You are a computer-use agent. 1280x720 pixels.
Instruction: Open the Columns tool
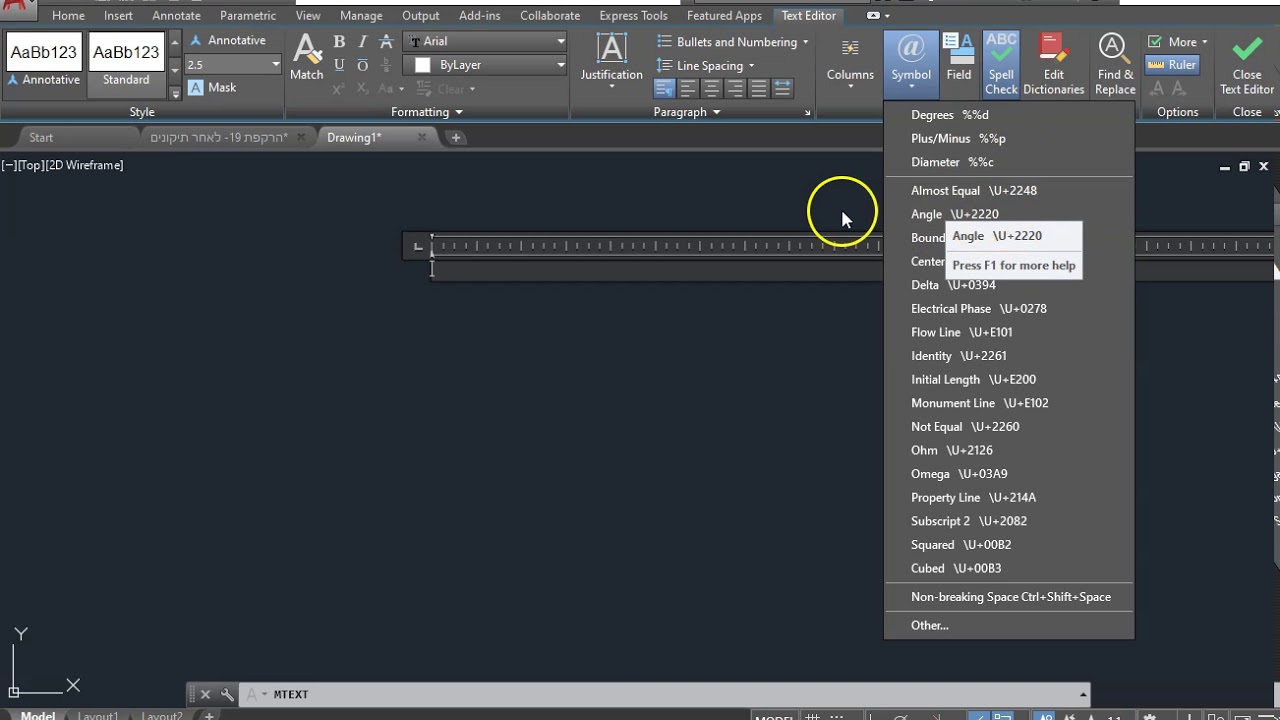click(850, 60)
